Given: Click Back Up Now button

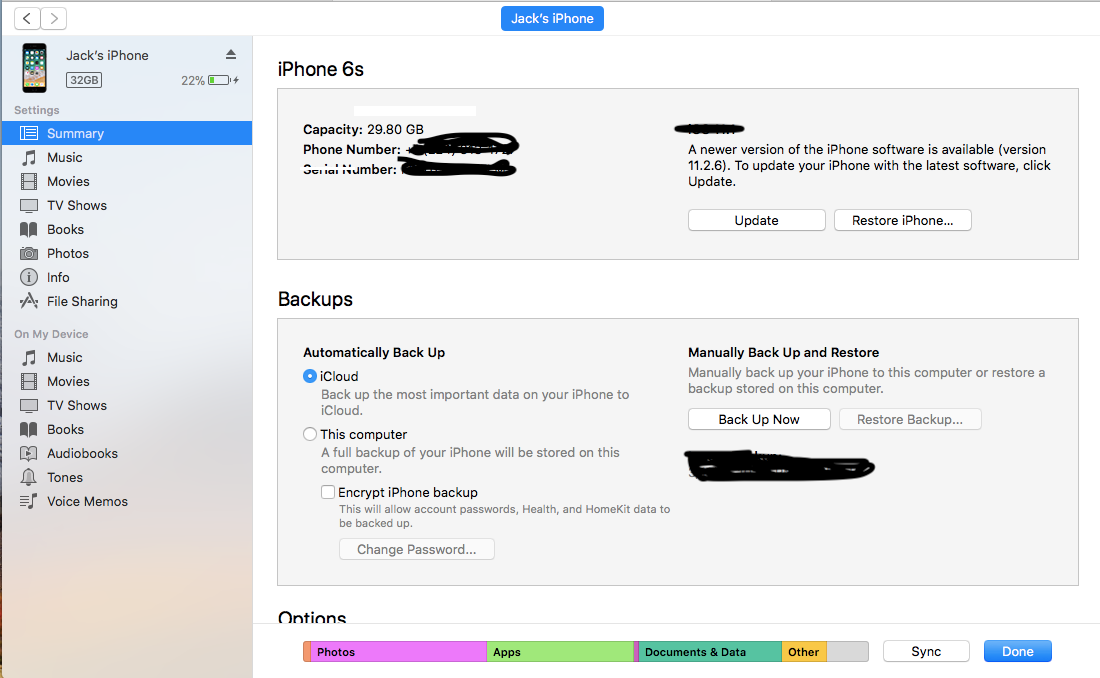Looking at the screenshot, I should 759,419.
